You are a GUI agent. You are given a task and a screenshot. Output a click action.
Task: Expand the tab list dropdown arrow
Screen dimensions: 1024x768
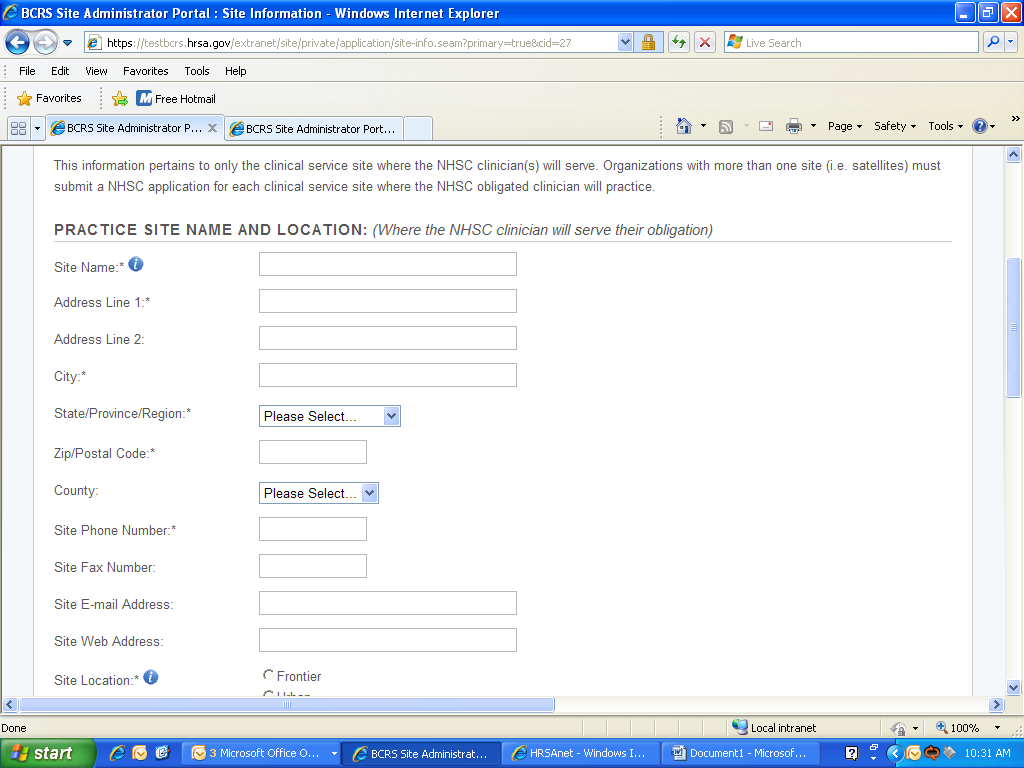click(37, 129)
